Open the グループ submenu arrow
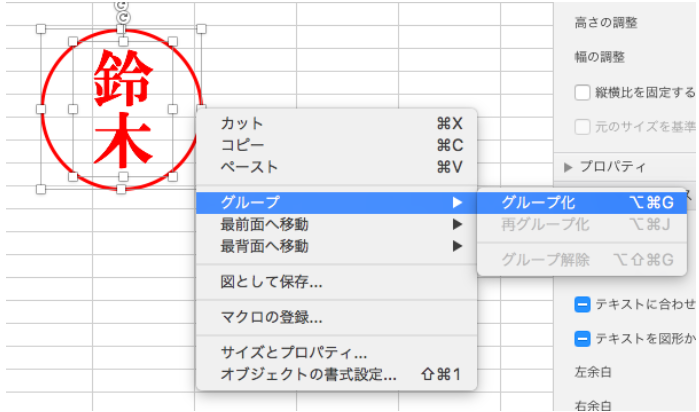Screen dimensions: 699x412 (457, 202)
